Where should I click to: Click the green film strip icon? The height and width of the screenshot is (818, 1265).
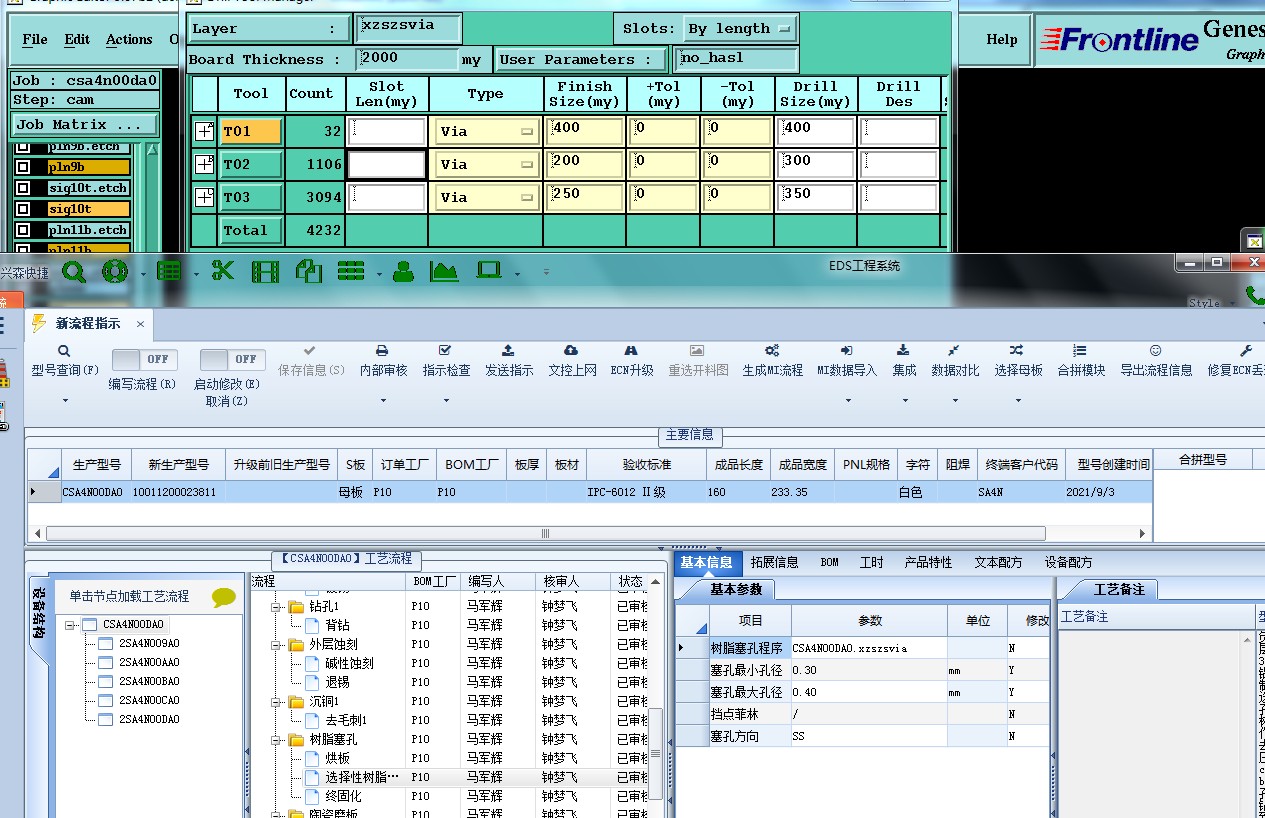(265, 271)
